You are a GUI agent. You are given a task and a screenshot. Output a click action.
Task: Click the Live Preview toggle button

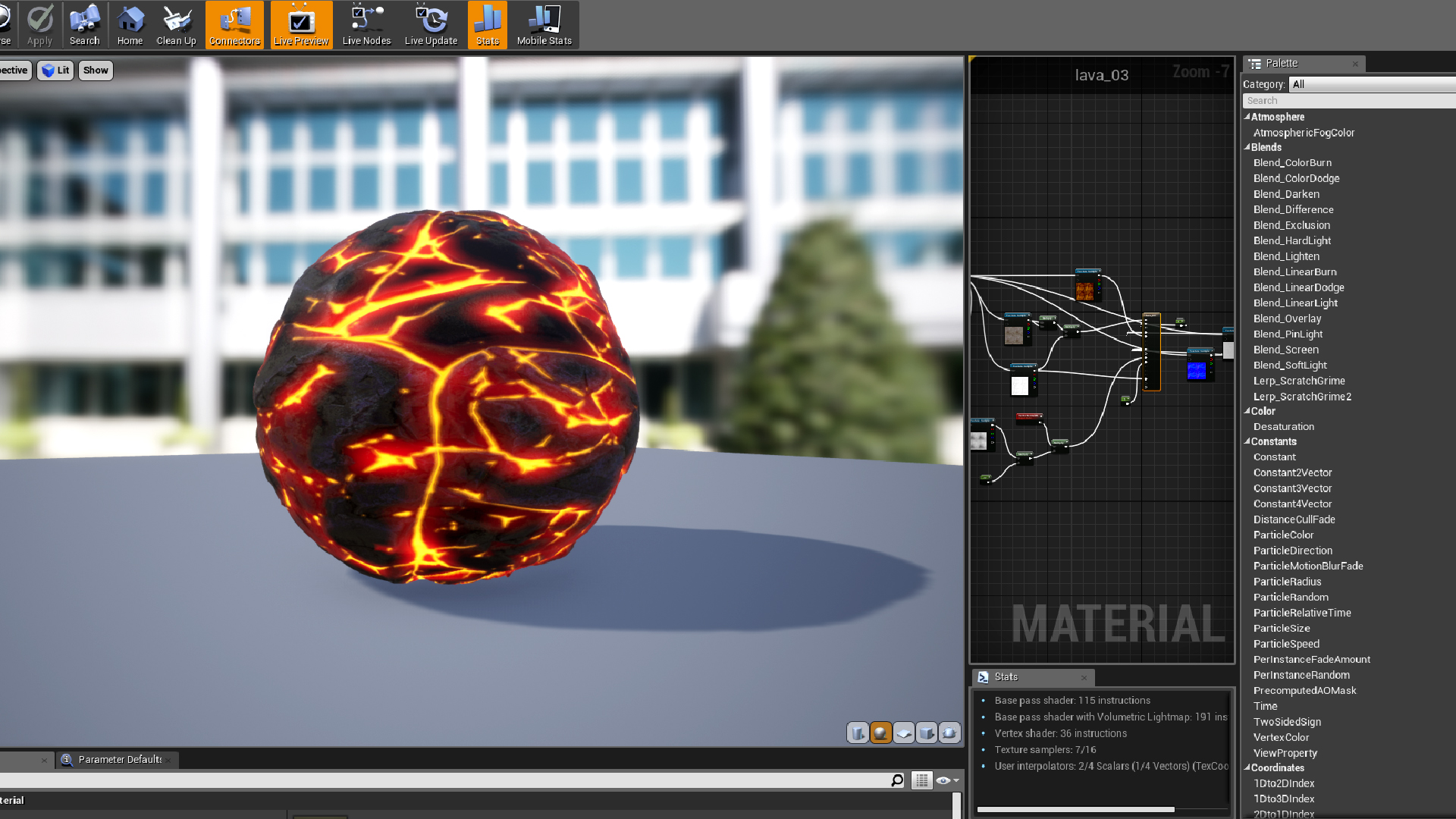301,25
